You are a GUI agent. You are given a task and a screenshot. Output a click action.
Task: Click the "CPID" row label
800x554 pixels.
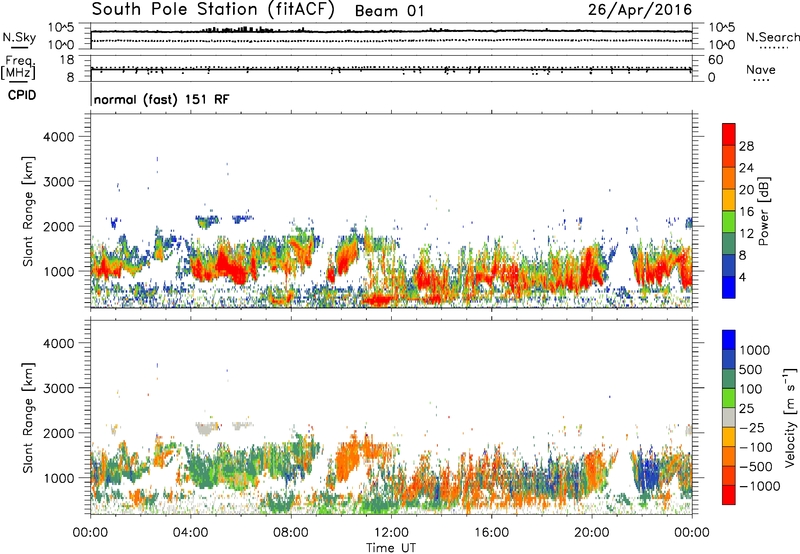(x=22, y=95)
